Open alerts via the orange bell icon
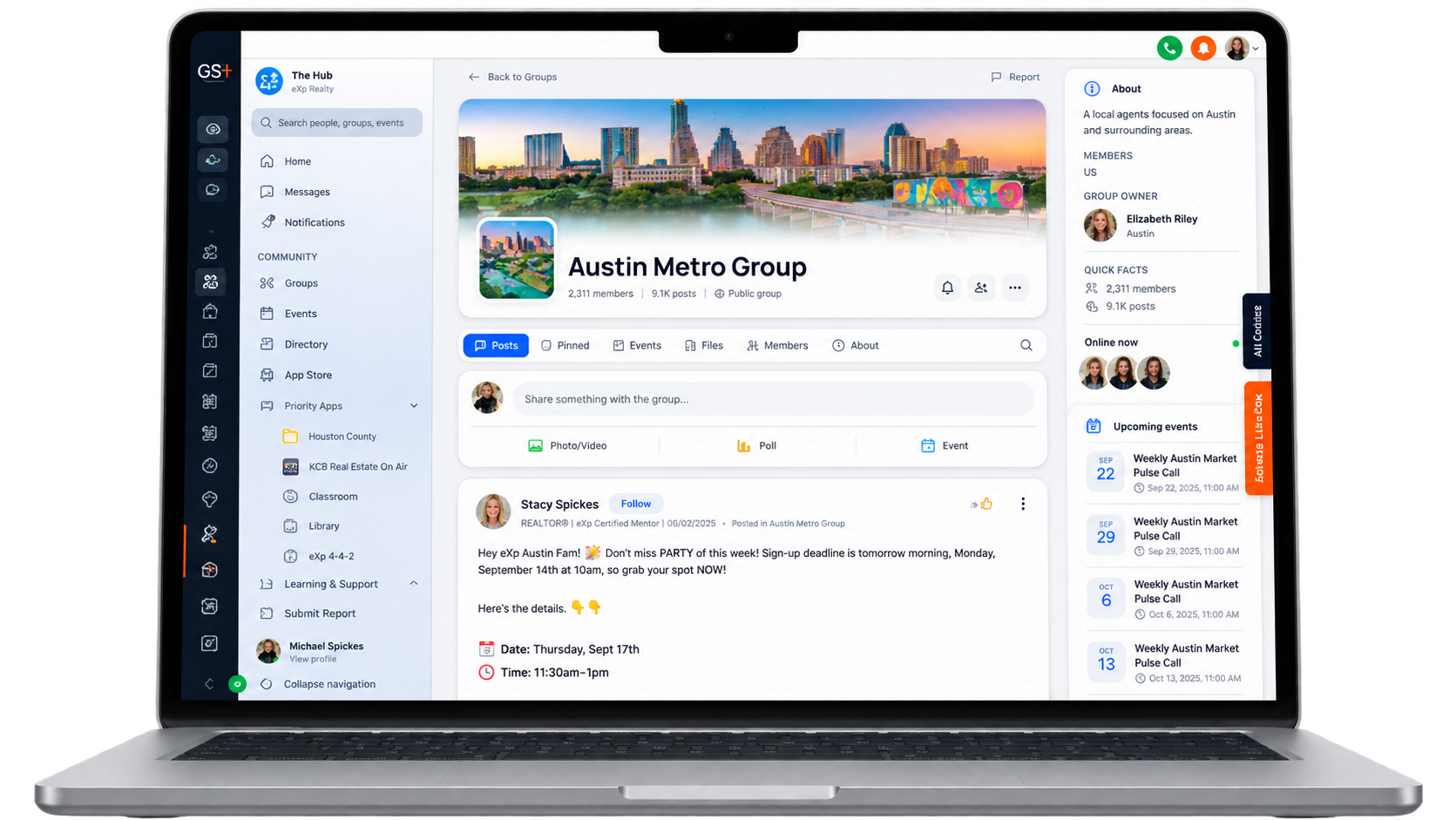The height and width of the screenshot is (820, 1456). click(1203, 49)
